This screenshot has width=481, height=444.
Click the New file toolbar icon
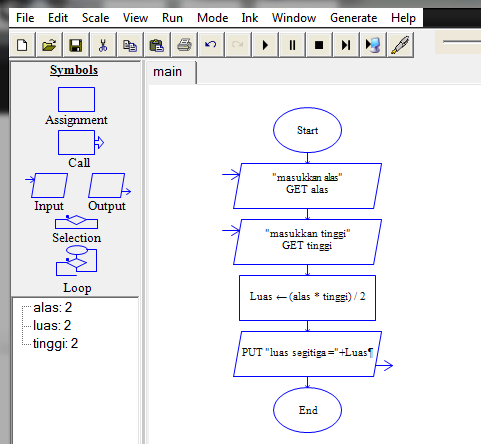[x=22, y=45]
